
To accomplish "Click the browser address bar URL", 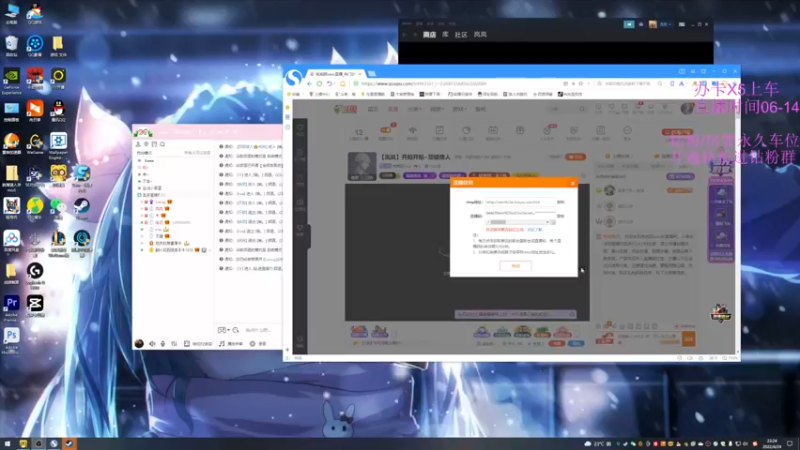I will [423, 84].
